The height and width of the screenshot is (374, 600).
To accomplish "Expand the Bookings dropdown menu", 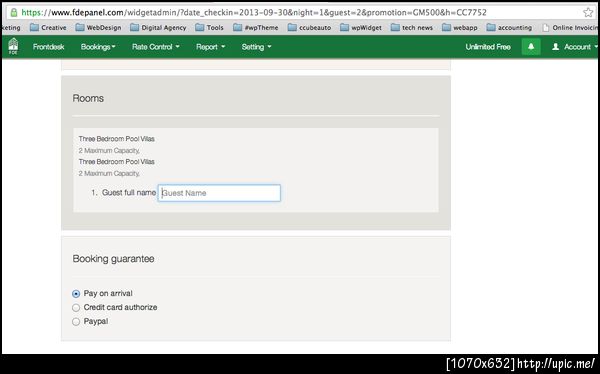I will pos(98,47).
